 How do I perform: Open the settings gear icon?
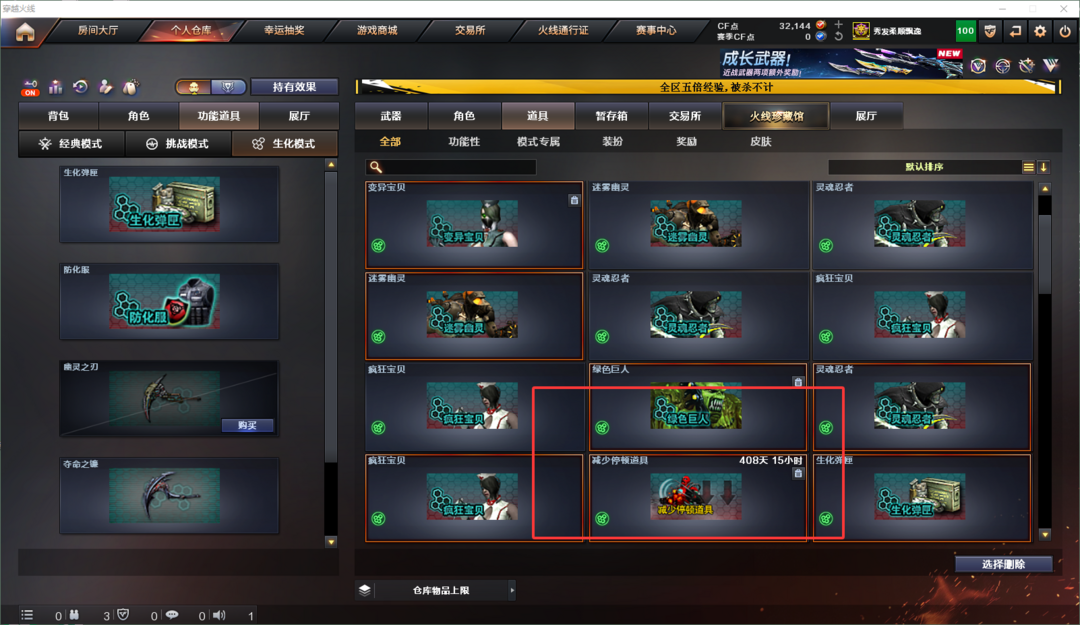coord(1040,31)
